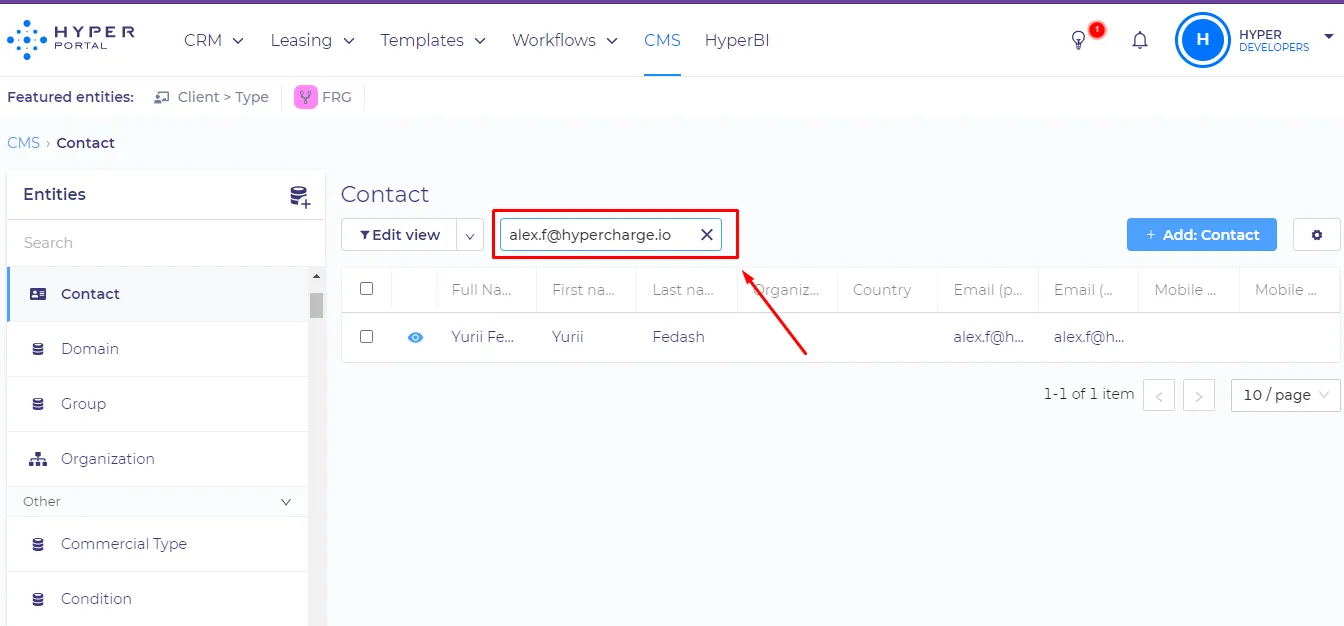Viewport: 1344px width, 626px height.
Task: View the Yurii Fedash record via eye icon
Action: (415, 337)
